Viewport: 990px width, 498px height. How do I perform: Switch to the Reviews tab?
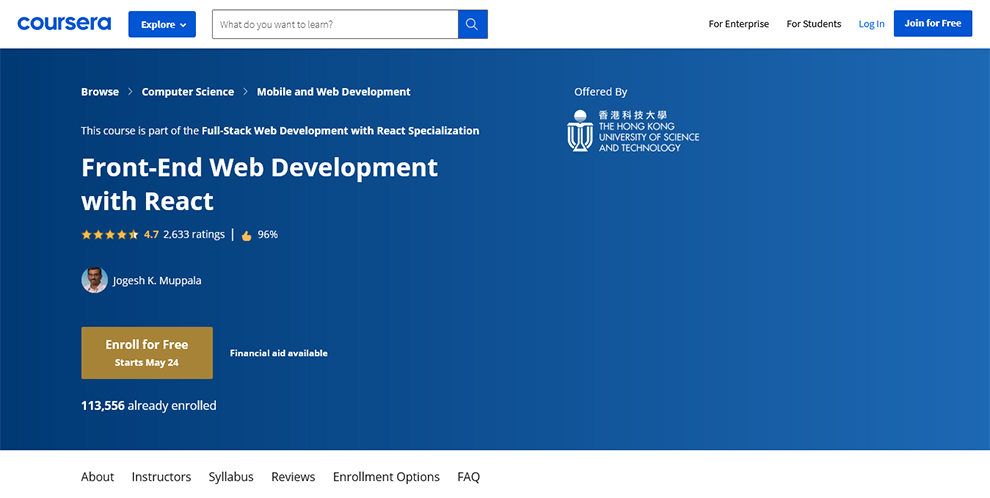click(293, 477)
